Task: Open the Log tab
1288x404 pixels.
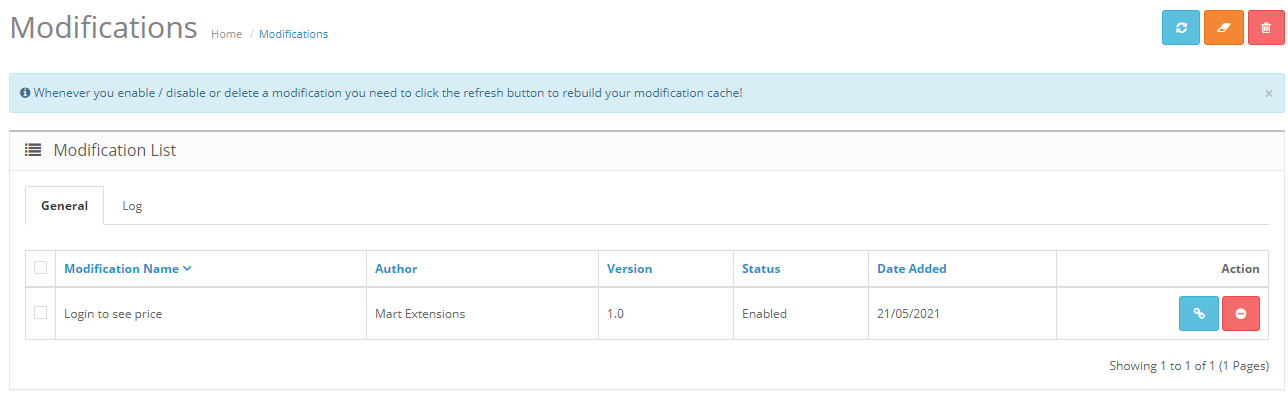Action: click(132, 206)
